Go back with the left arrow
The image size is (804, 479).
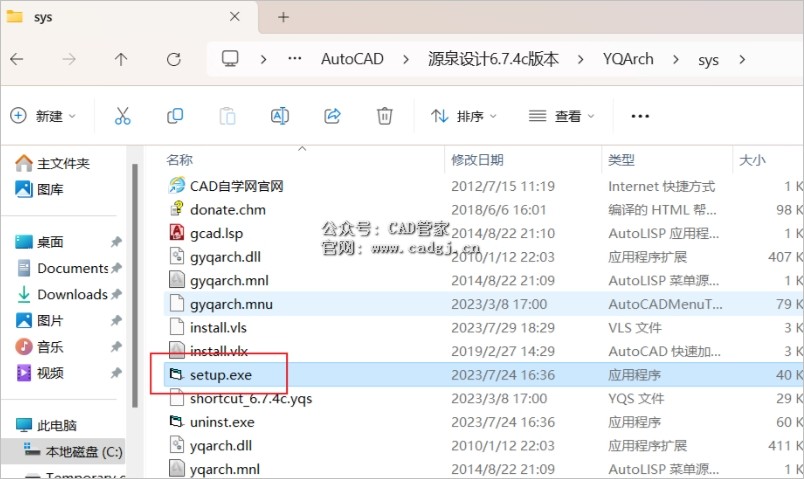pos(17,59)
